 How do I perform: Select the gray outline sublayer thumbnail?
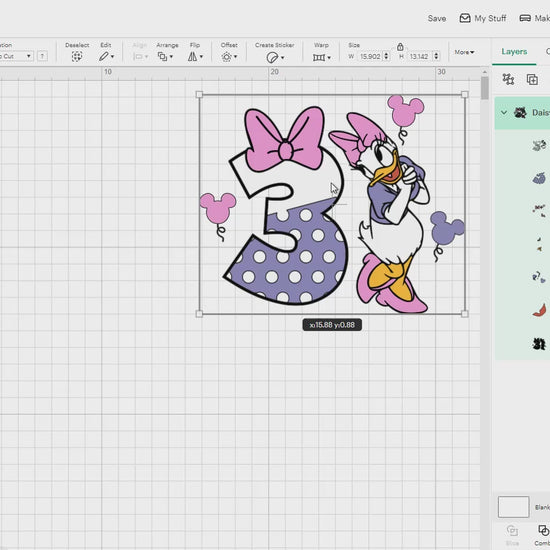539,145
